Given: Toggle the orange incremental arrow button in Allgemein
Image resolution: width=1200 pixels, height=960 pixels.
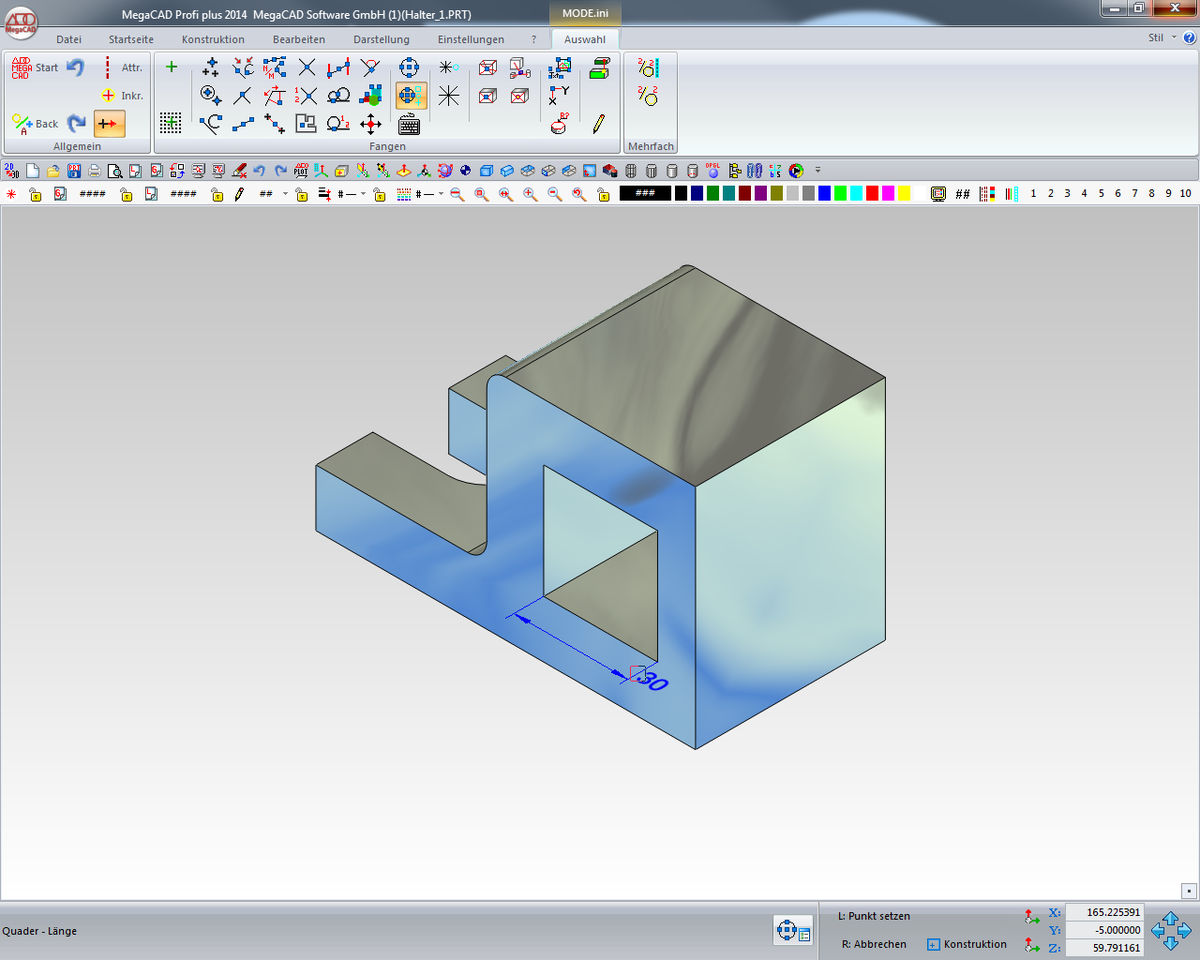Looking at the screenshot, I should 110,124.
